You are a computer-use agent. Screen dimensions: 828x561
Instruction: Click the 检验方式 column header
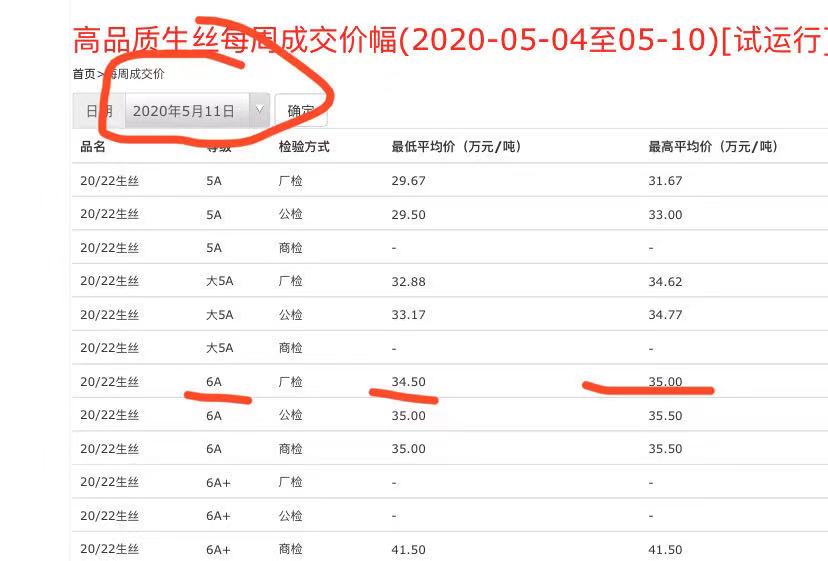click(304, 147)
